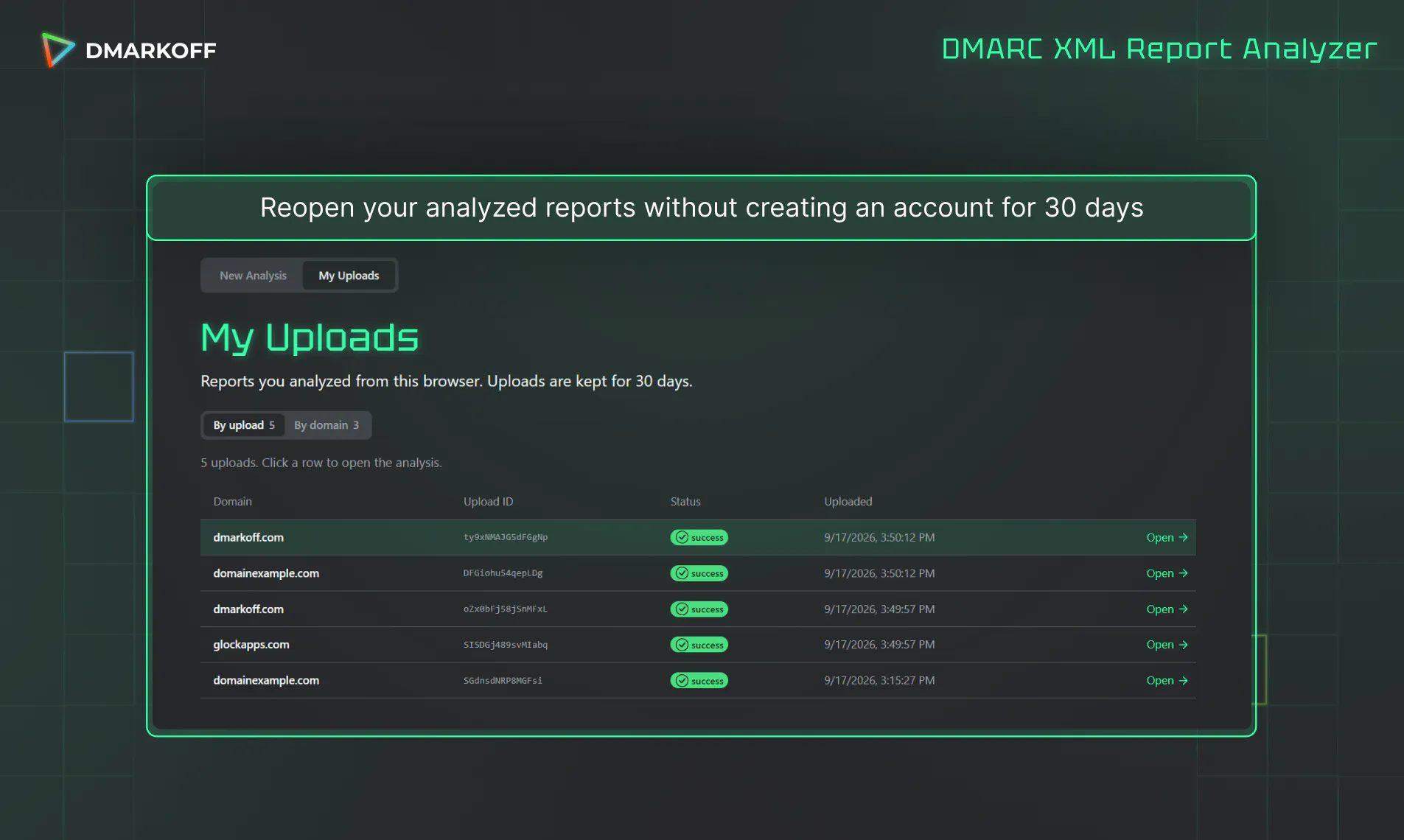Click the DMARC XML Report Analyzer title
This screenshot has height=840, width=1404.
(1159, 49)
